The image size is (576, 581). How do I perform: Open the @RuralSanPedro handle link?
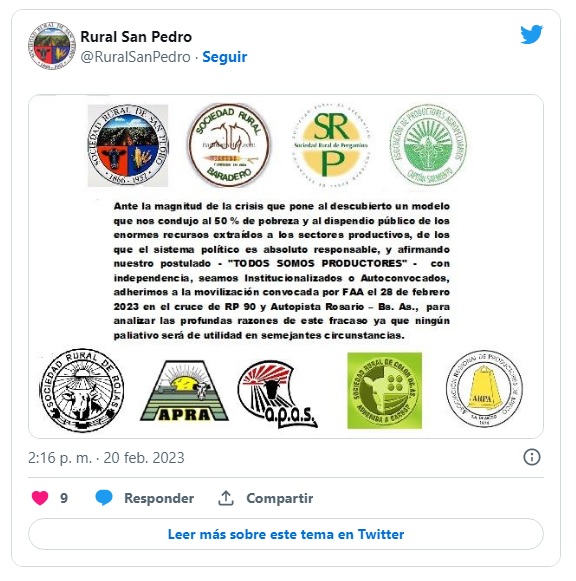[x=136, y=57]
